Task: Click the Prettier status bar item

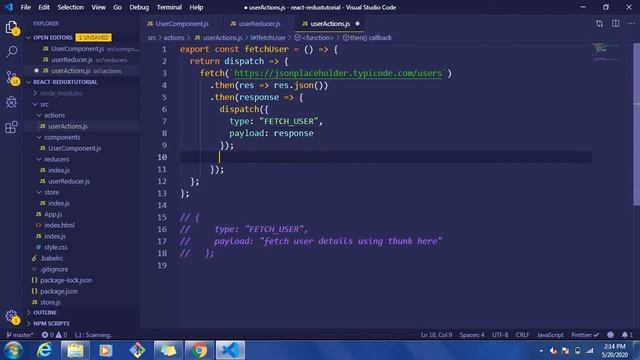Action: [585, 335]
